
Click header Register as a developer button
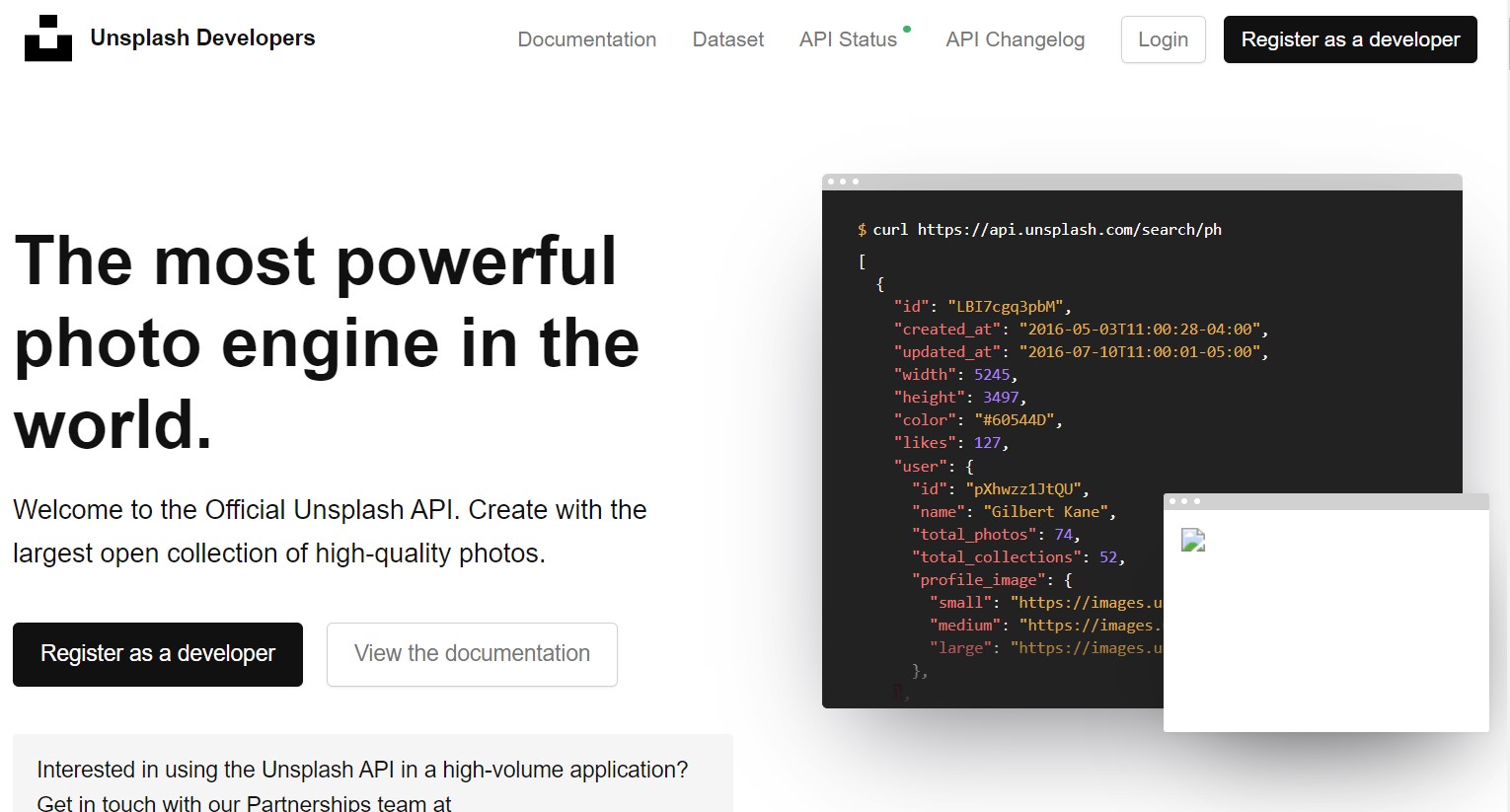coord(1350,39)
